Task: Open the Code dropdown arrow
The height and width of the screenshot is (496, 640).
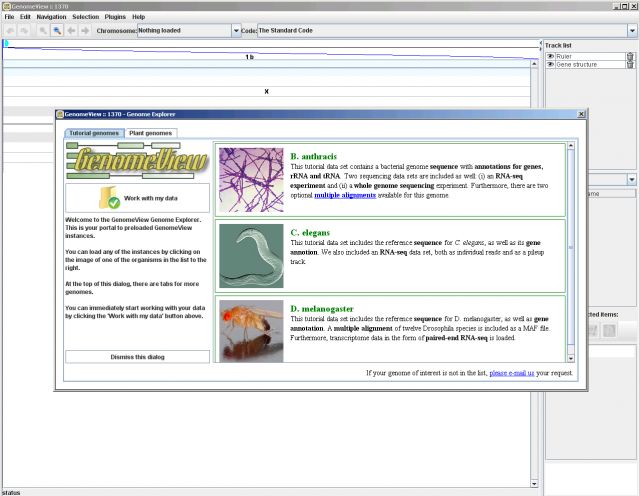Action: (632, 31)
